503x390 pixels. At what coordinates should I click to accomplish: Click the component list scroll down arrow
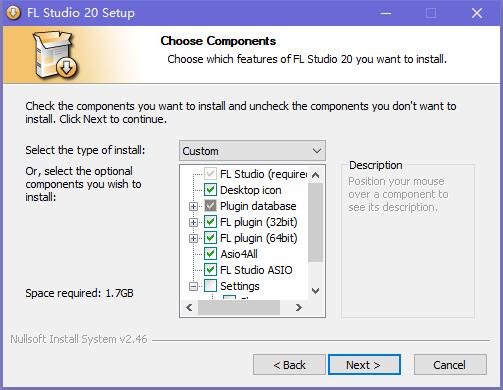[x=315, y=291]
